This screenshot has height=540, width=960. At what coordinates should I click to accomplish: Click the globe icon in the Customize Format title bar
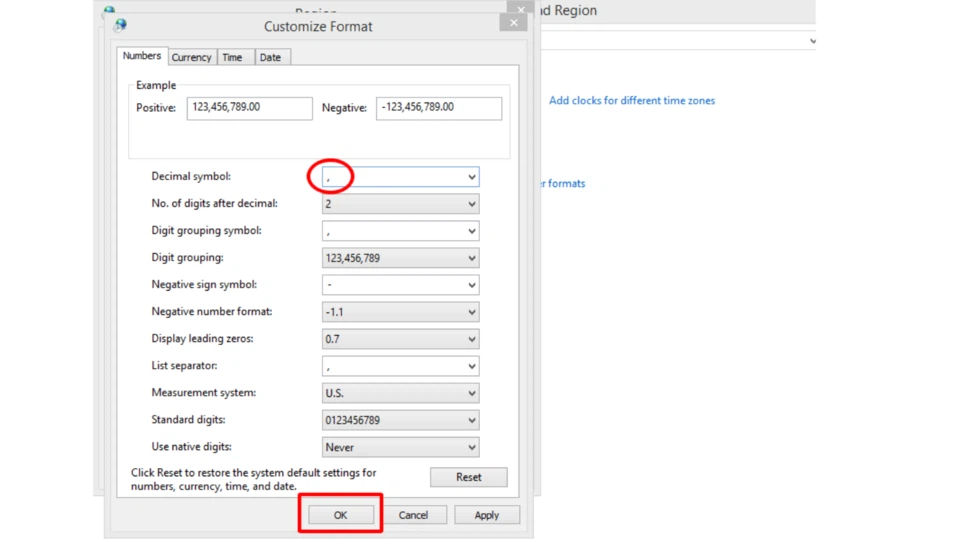120,26
